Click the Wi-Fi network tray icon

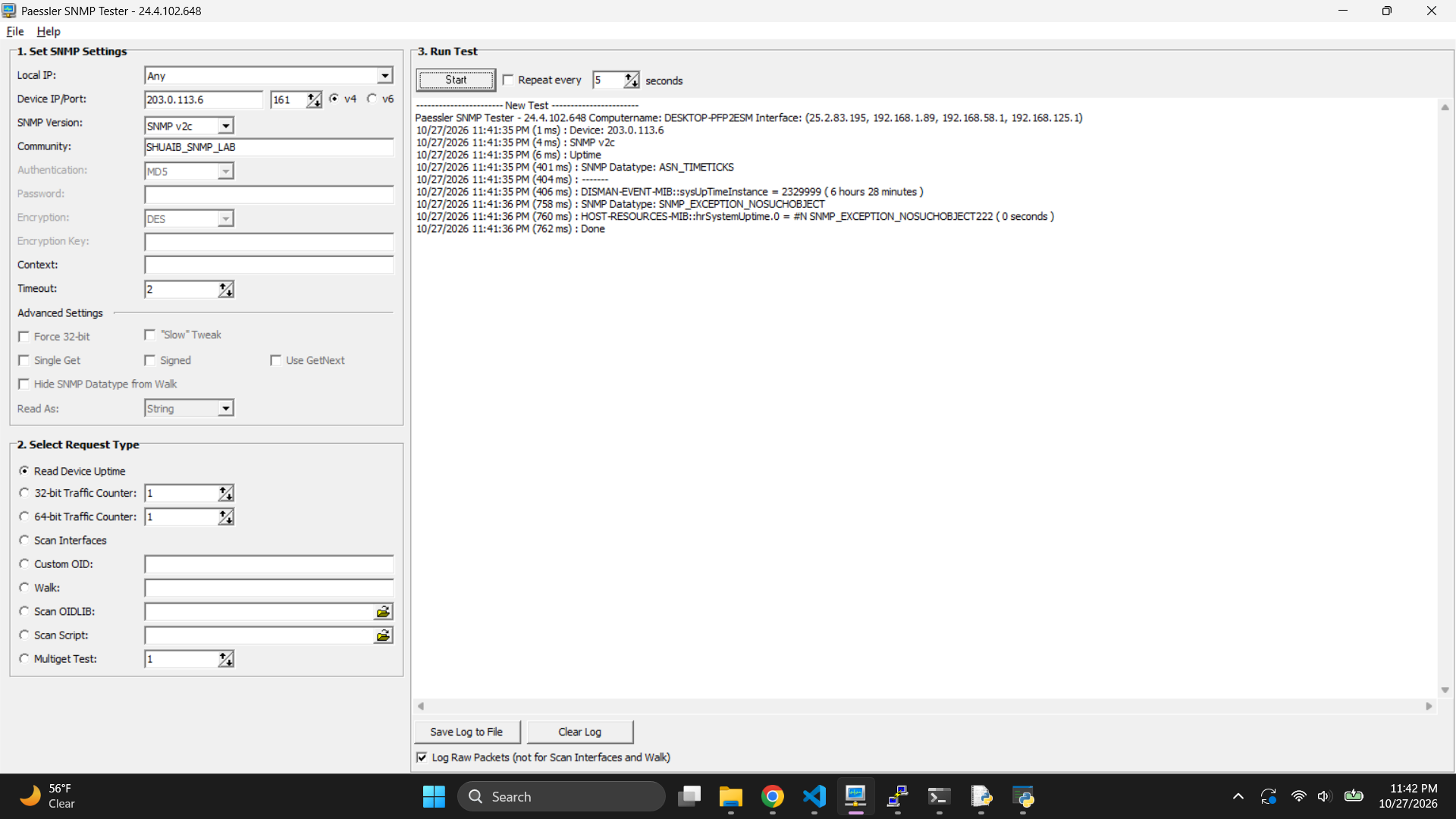tap(1298, 796)
